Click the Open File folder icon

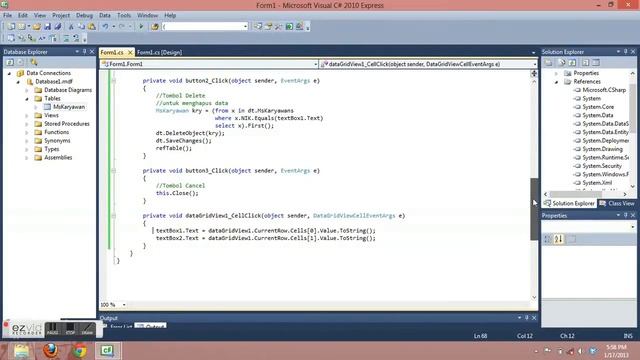[x=37, y=27]
